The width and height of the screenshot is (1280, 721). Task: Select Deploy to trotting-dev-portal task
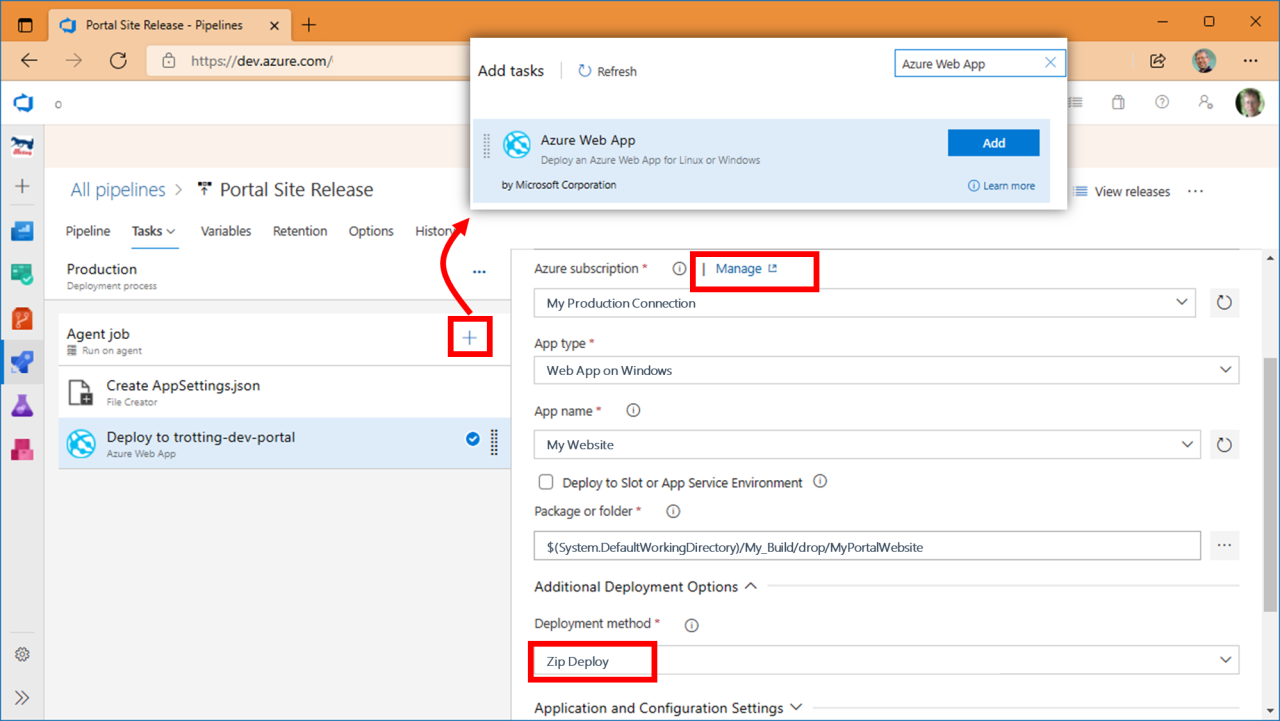[284, 444]
